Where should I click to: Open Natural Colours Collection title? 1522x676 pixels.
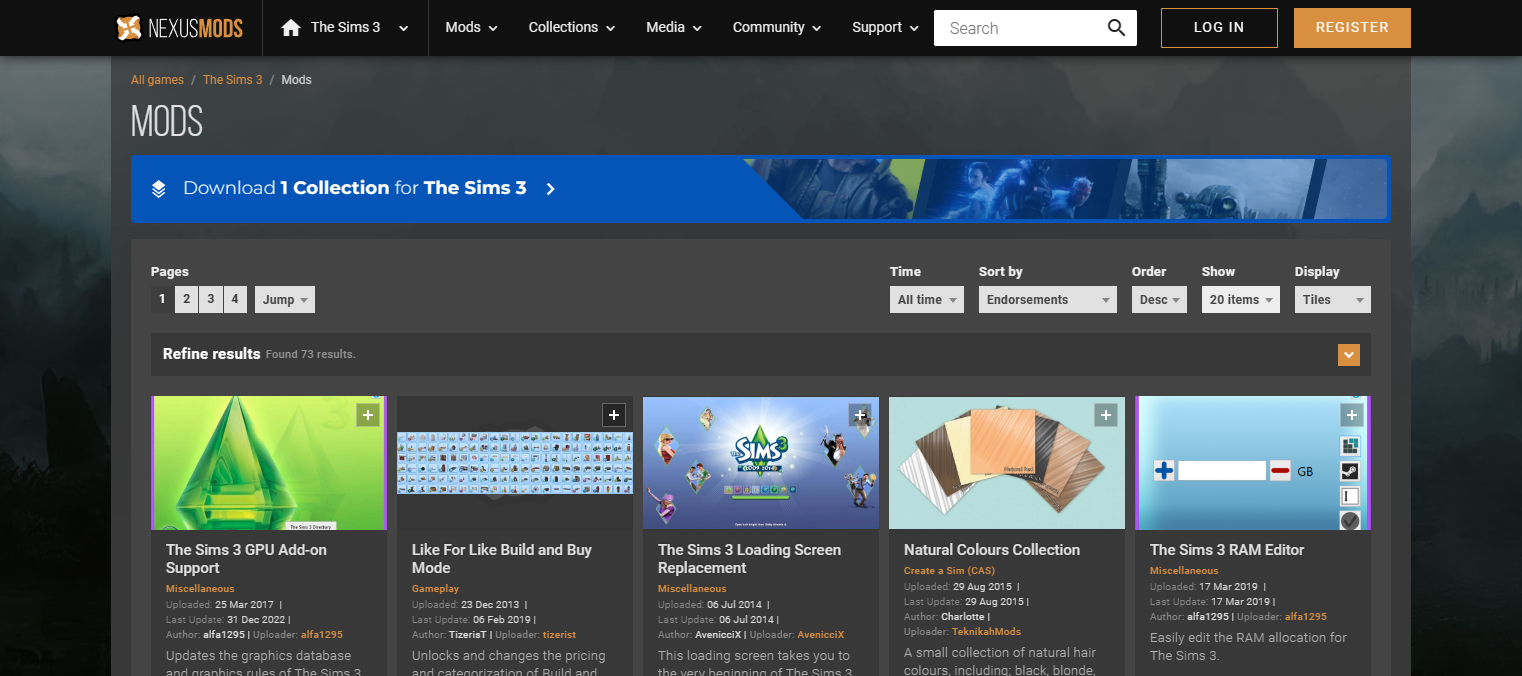click(992, 550)
